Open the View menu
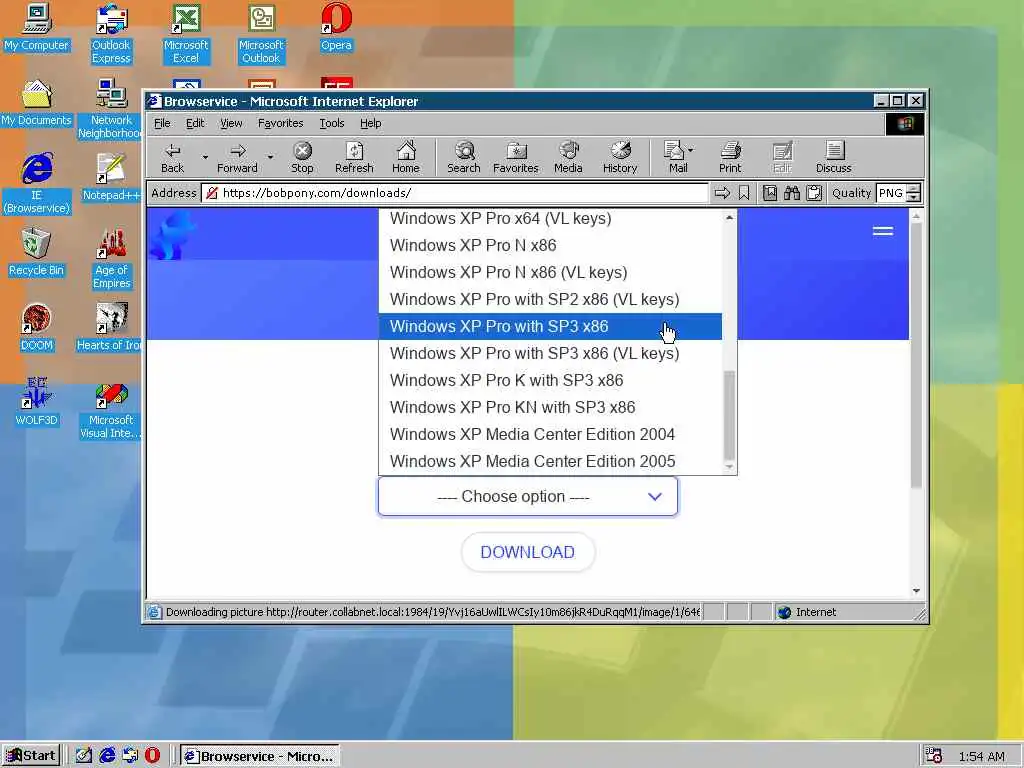This screenshot has width=1024, height=768. click(x=231, y=123)
